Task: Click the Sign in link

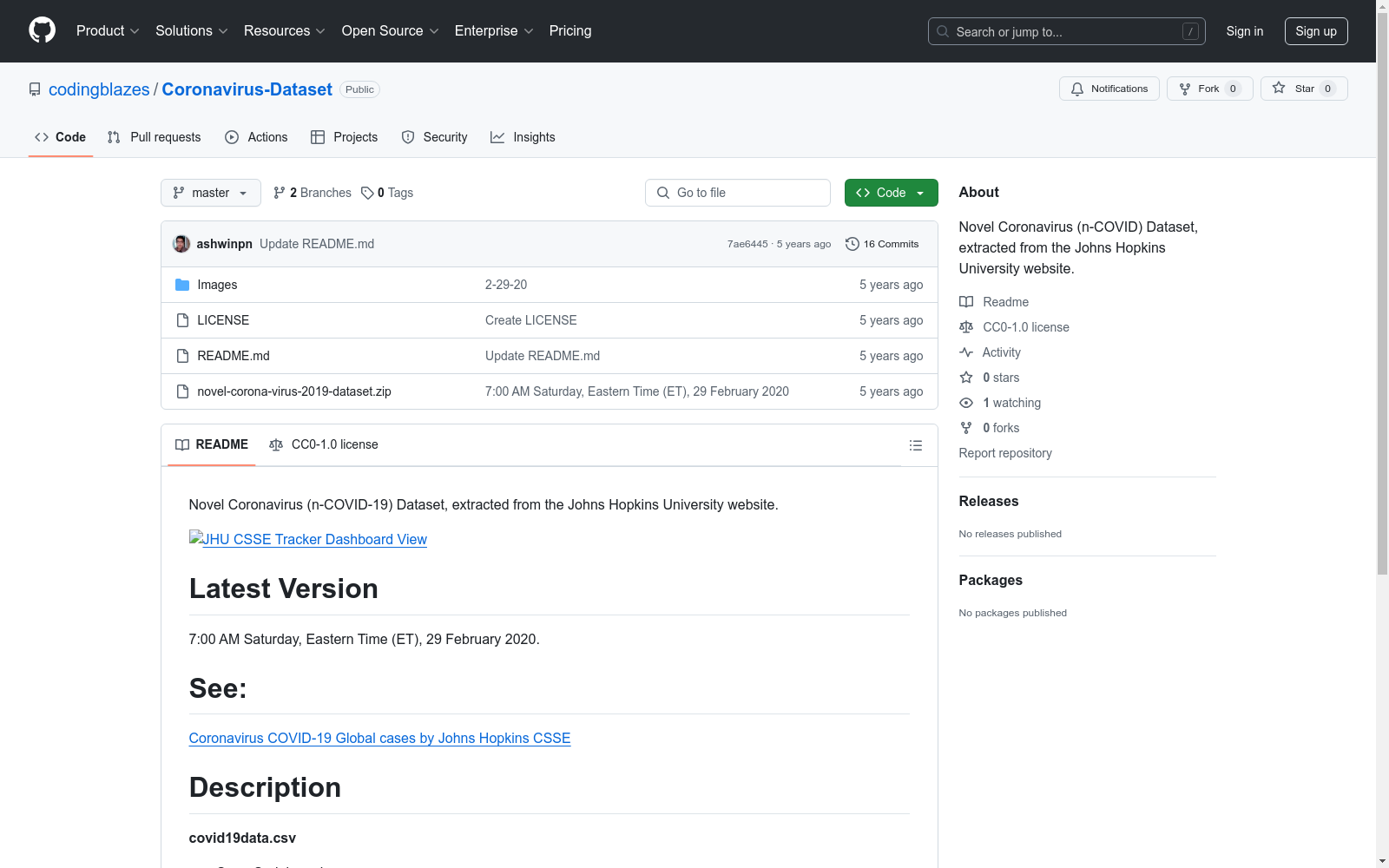Action: pyautogui.click(x=1245, y=31)
